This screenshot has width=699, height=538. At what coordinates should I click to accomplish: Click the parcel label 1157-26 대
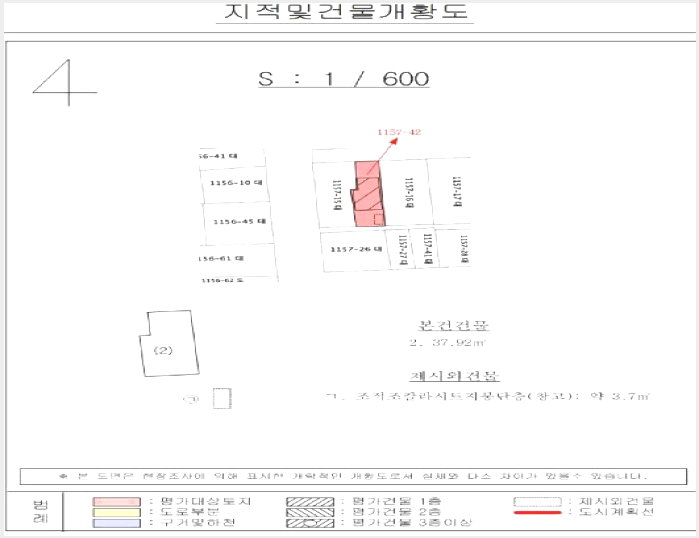[356, 249]
